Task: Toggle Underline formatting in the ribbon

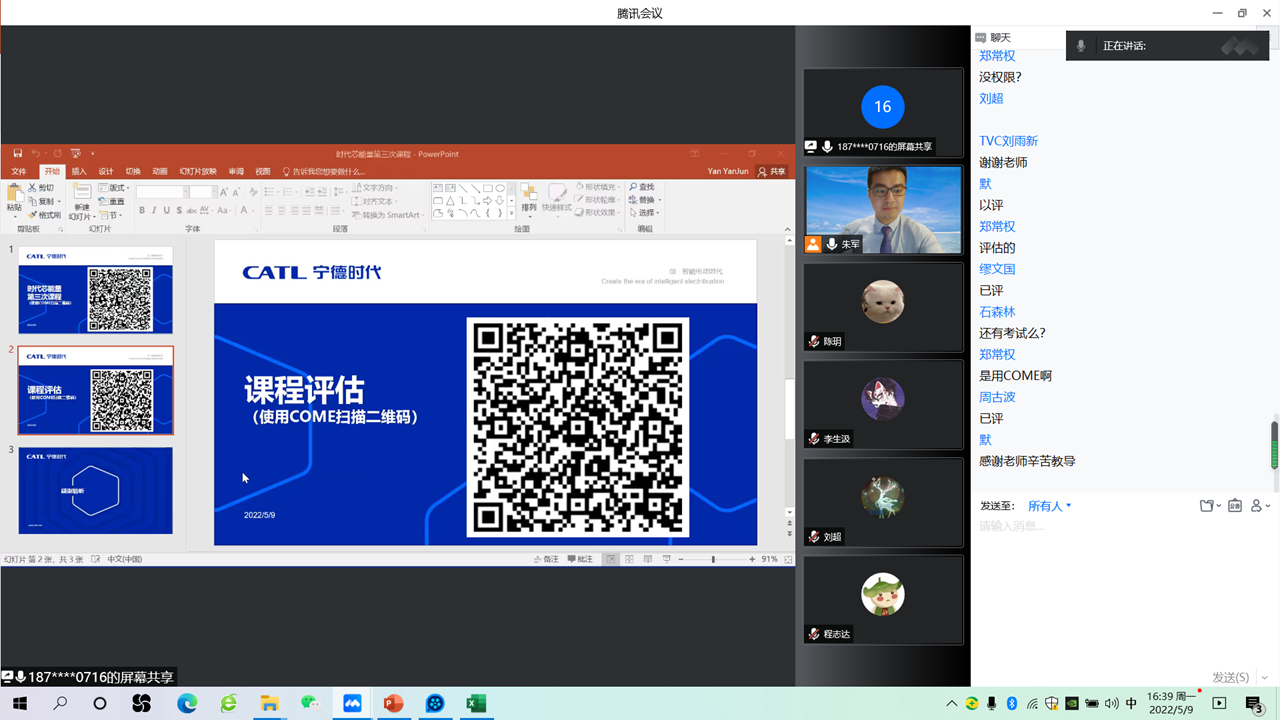Action: (x=166, y=210)
